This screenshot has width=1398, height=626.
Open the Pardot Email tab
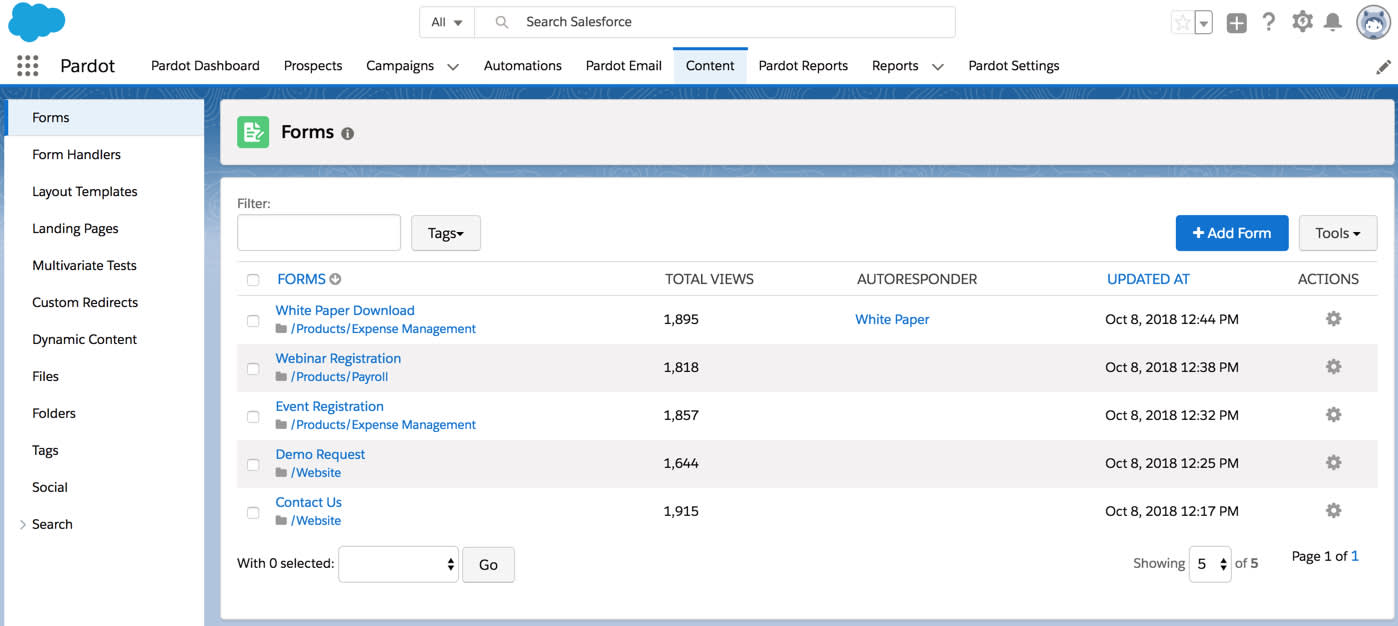coord(624,66)
